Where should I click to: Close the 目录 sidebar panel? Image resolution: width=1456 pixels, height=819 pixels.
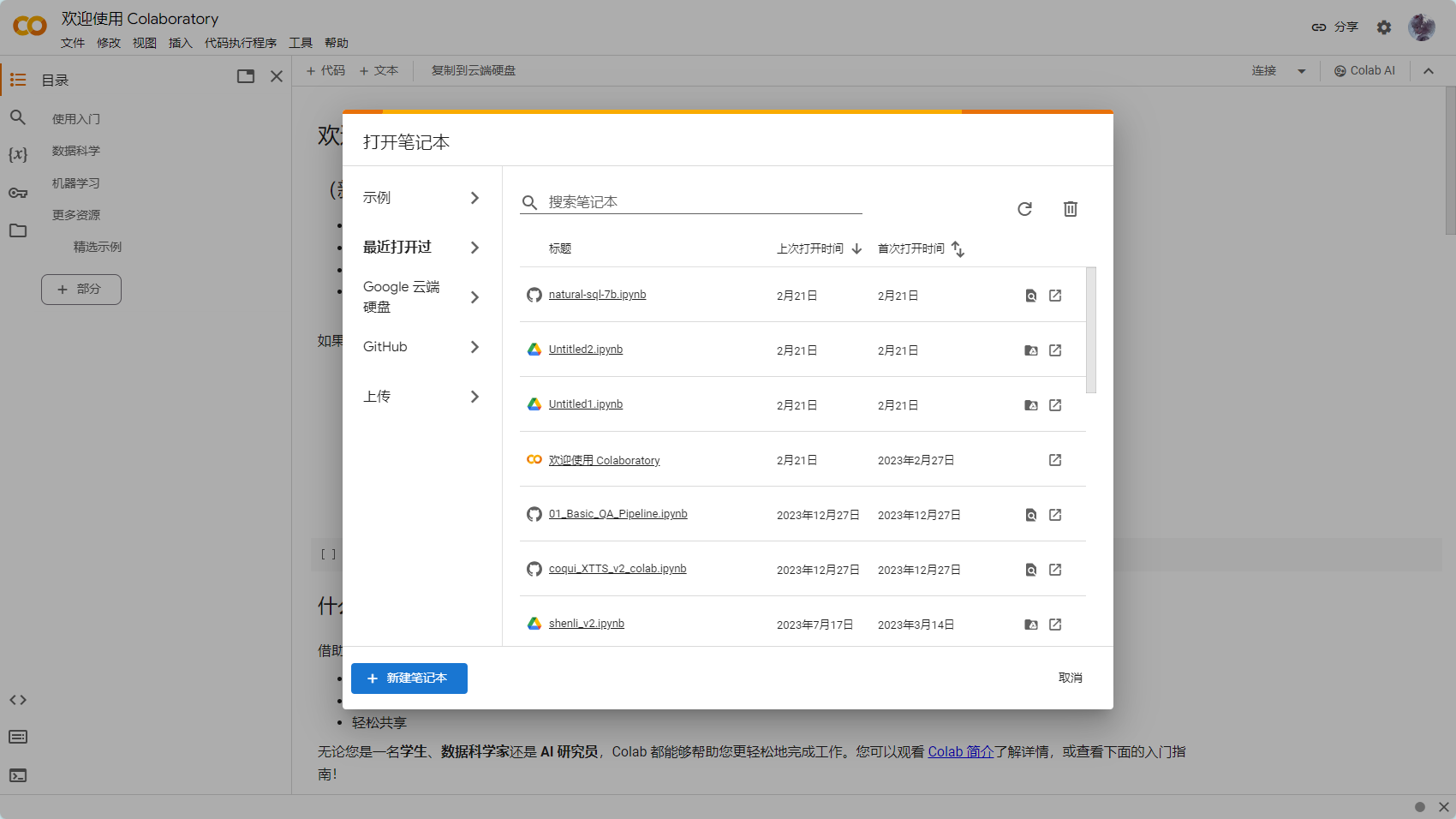(277, 76)
